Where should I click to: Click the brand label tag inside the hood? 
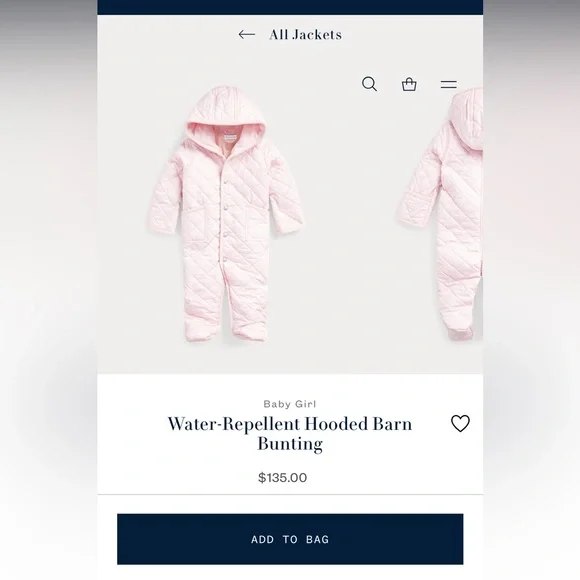(x=229, y=137)
